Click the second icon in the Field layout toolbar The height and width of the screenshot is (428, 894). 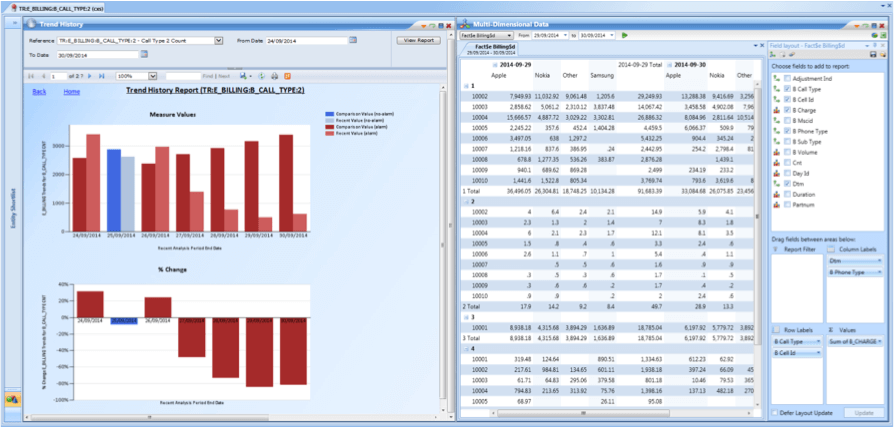tap(783, 55)
